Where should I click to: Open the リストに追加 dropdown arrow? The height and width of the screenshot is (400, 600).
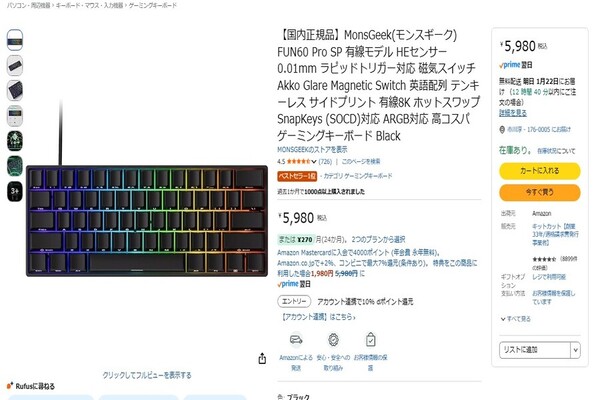pyautogui.click(x=575, y=350)
